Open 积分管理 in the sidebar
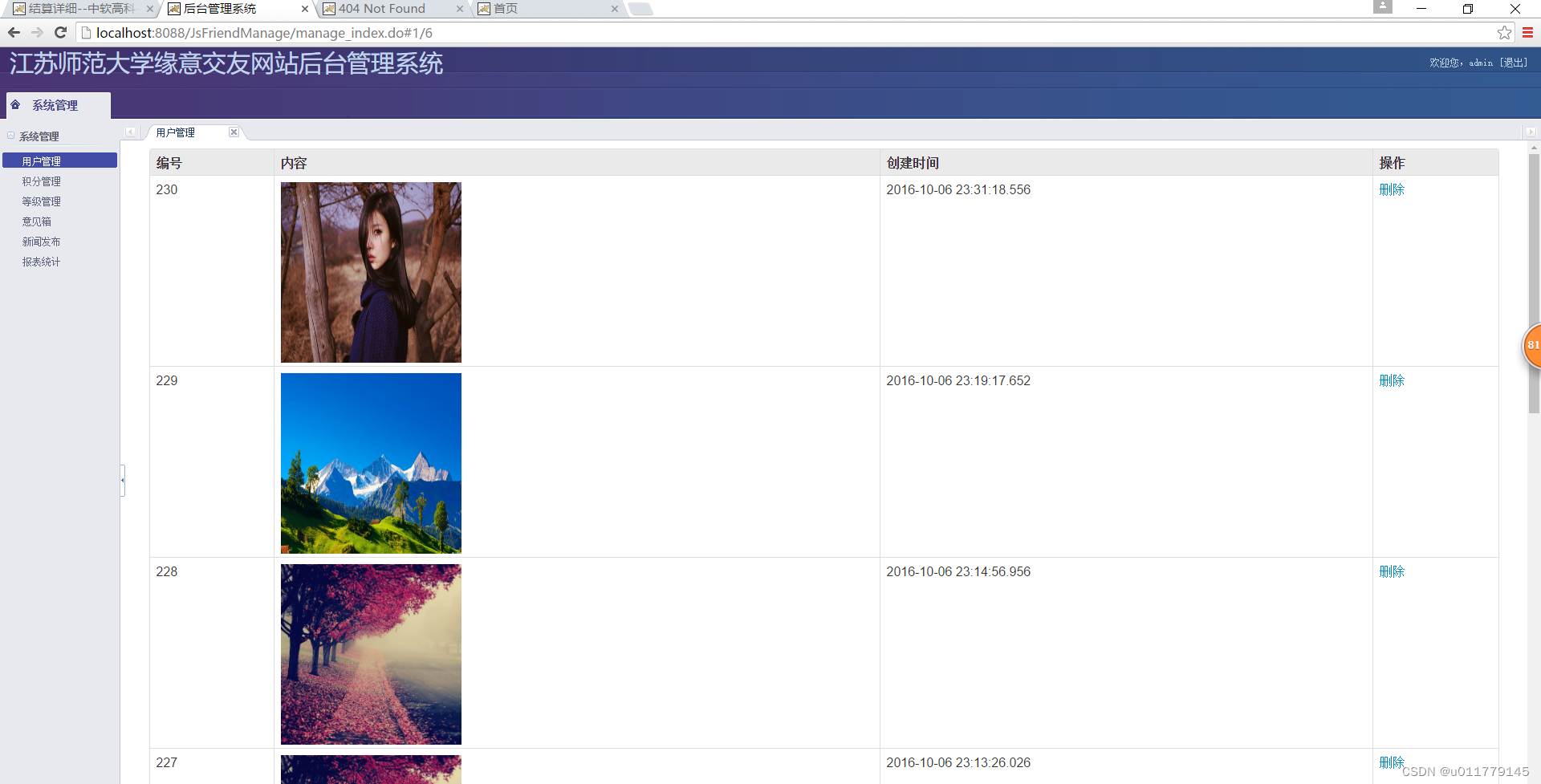Screen dimensions: 1541x784 click(x=41, y=181)
